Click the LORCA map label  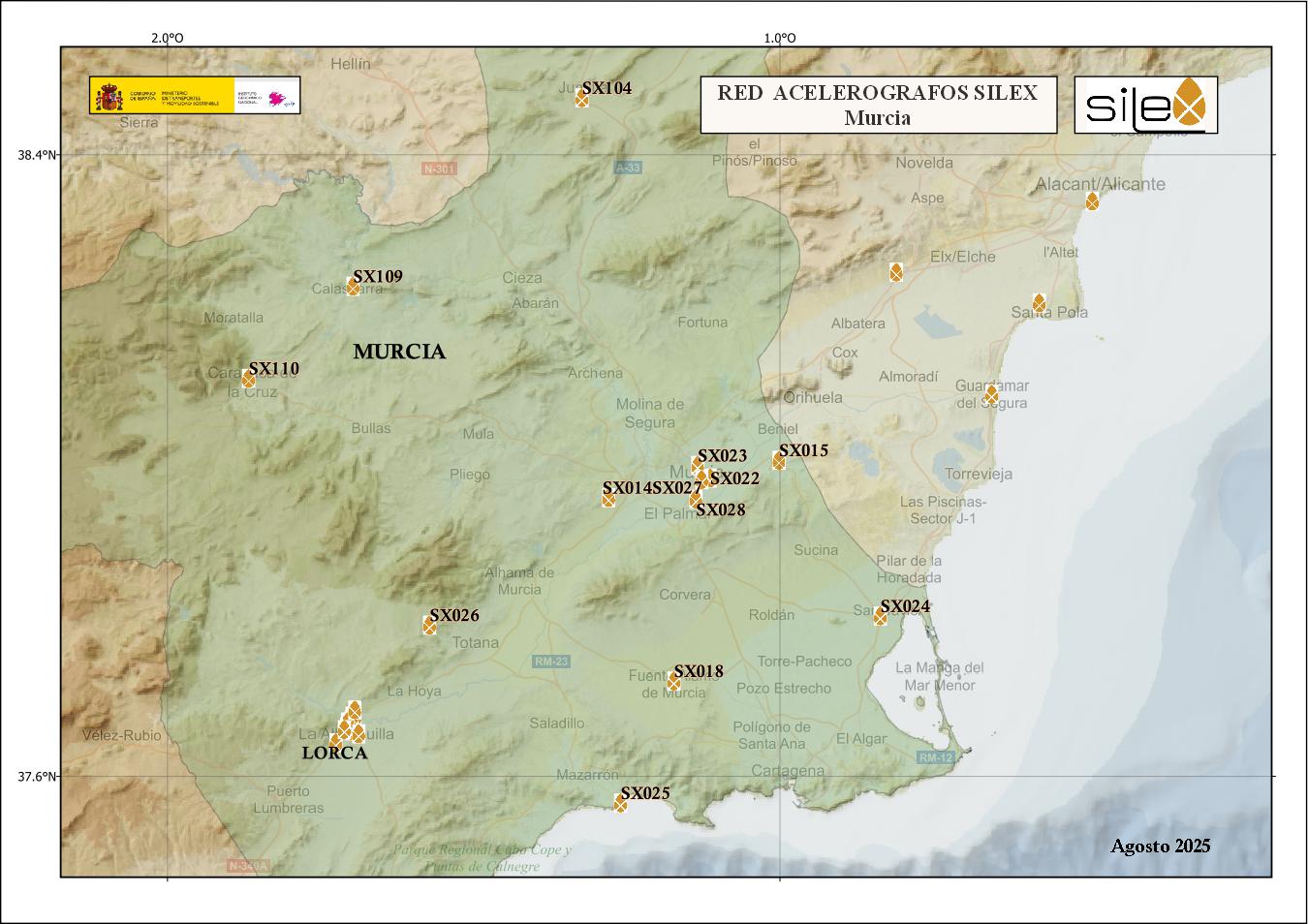click(334, 754)
